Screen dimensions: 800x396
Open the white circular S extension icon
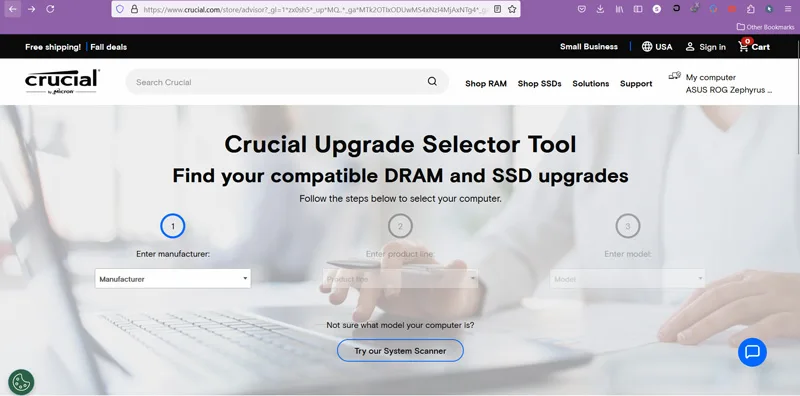(x=657, y=9)
